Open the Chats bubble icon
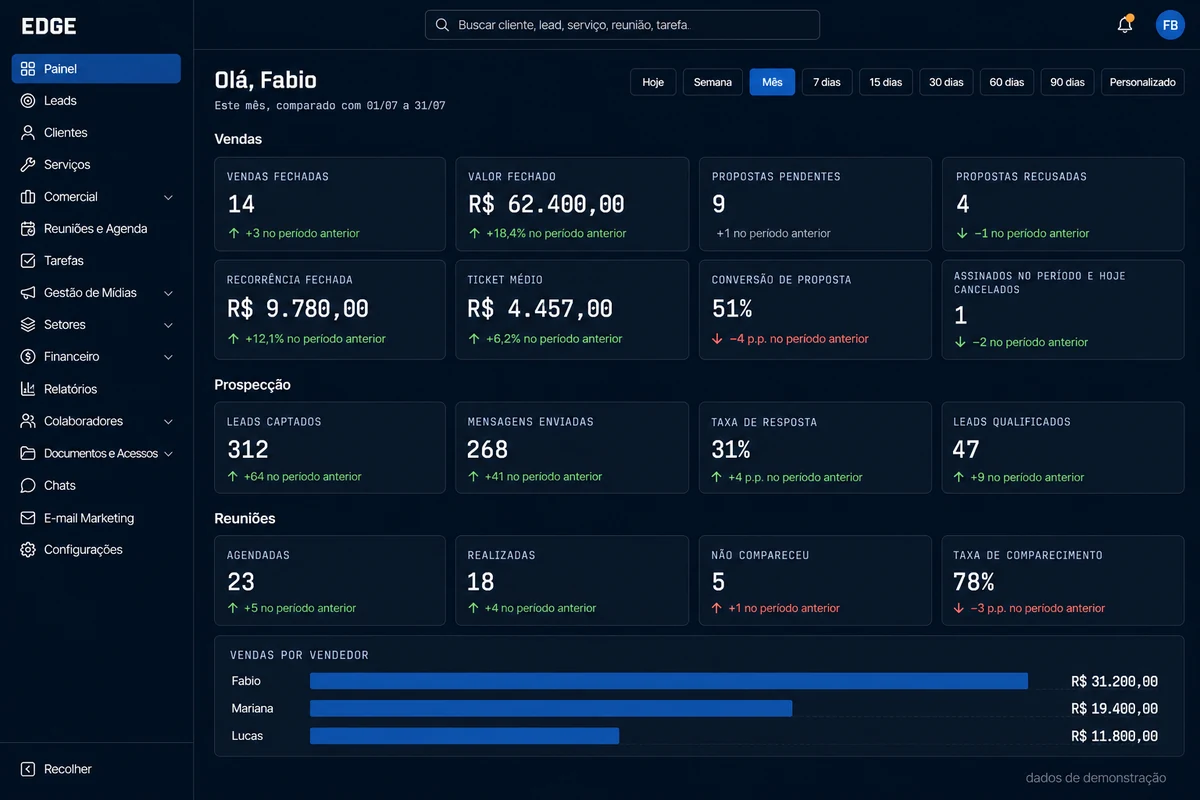The image size is (1200, 800). click(x=28, y=485)
